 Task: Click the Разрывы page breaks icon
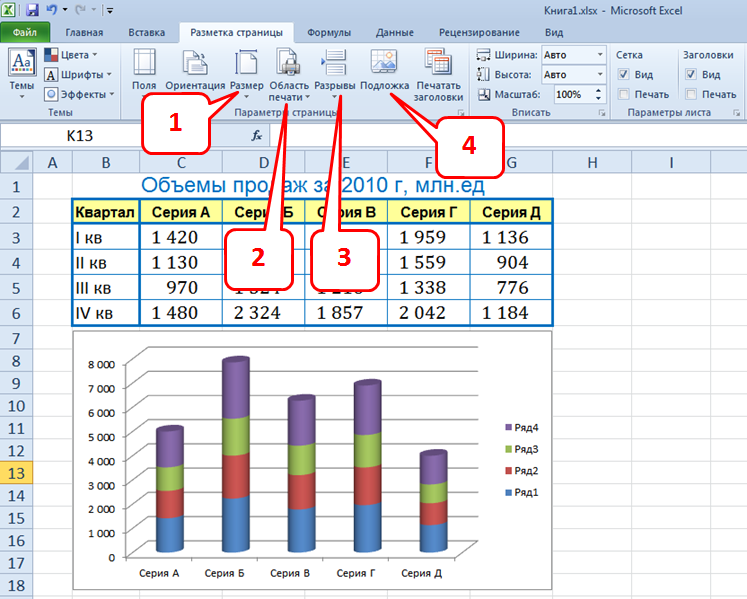pyautogui.click(x=336, y=64)
